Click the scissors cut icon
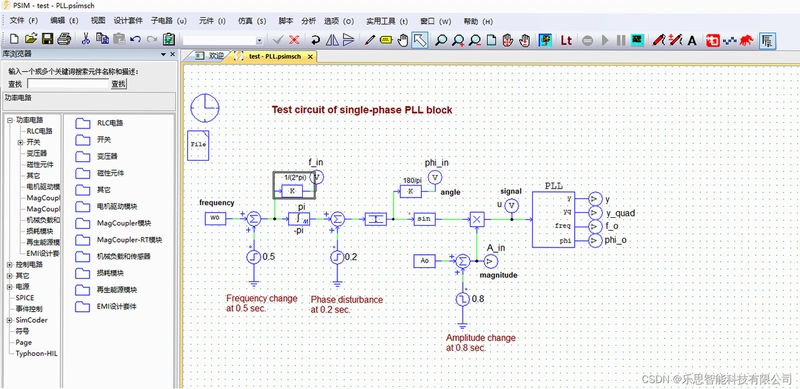 [85, 39]
